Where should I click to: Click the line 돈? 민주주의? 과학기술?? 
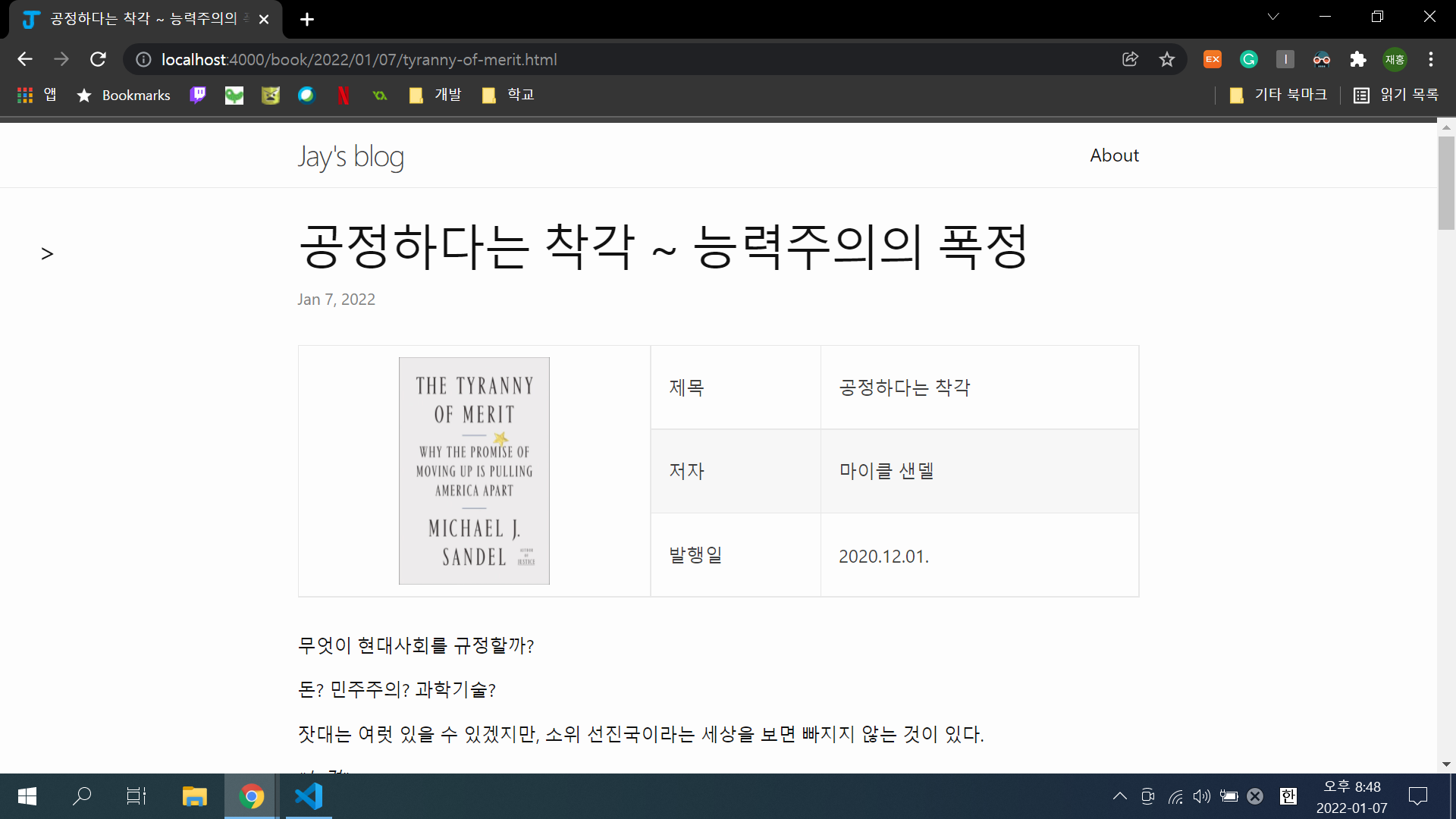[397, 689]
